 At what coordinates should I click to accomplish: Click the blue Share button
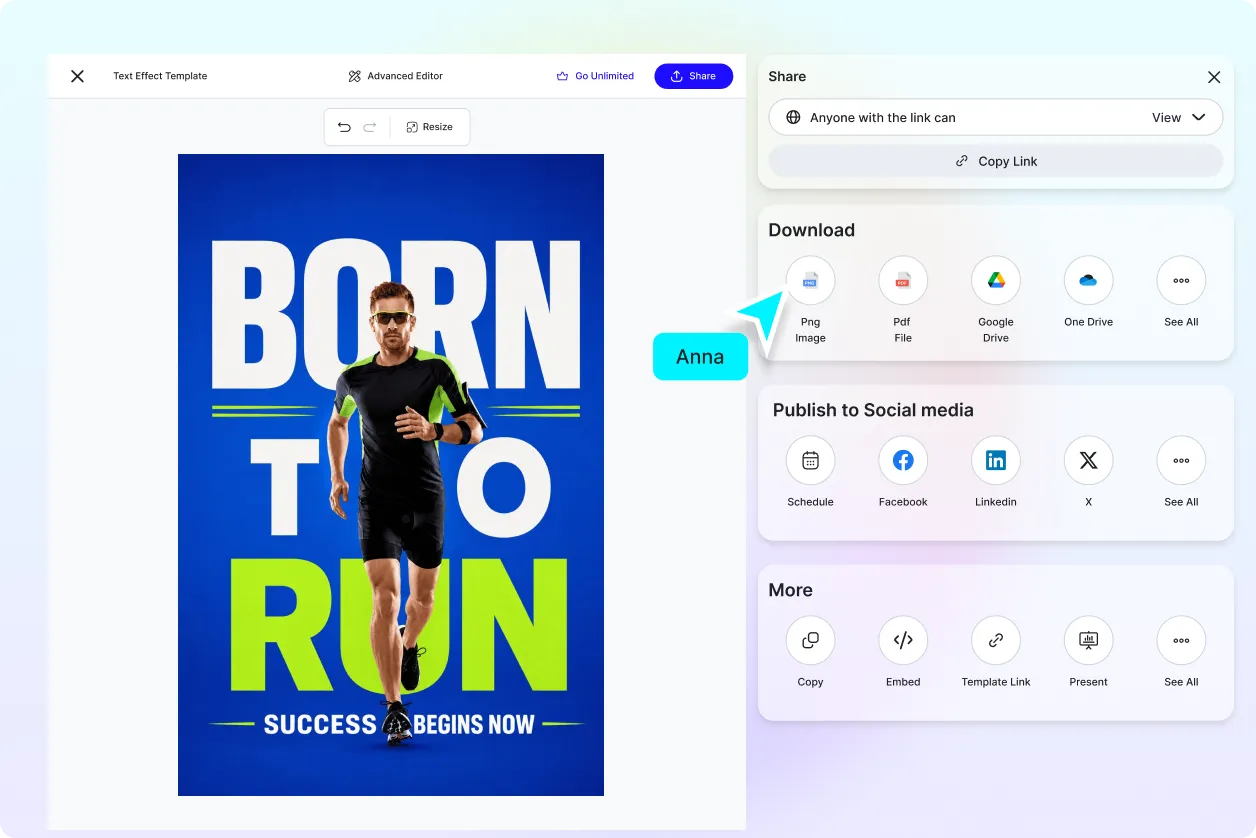(693, 76)
